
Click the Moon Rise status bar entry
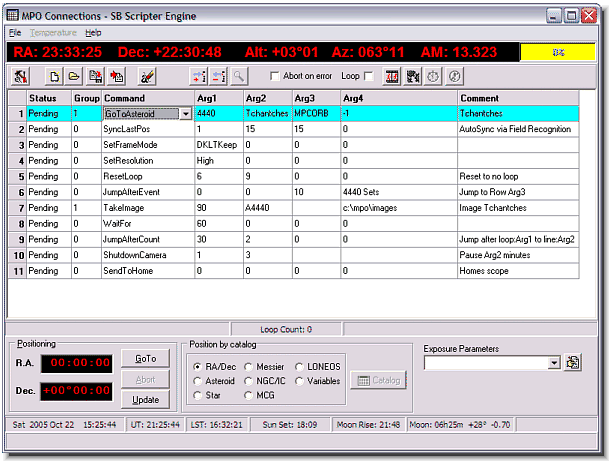click(368, 425)
